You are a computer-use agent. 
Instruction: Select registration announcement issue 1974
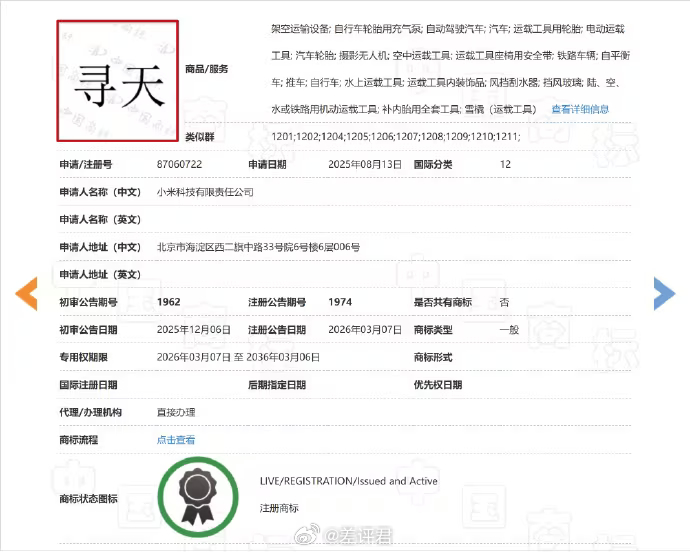click(340, 302)
